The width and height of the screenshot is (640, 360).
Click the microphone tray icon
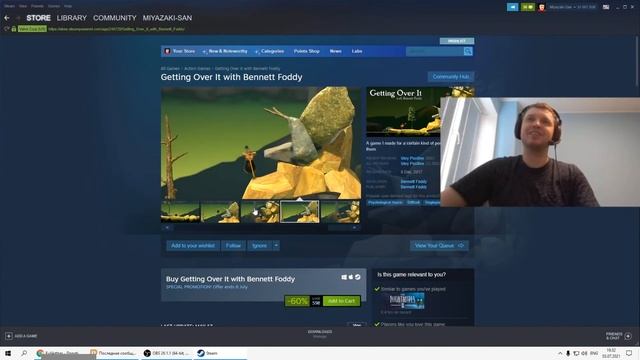(x=568, y=353)
